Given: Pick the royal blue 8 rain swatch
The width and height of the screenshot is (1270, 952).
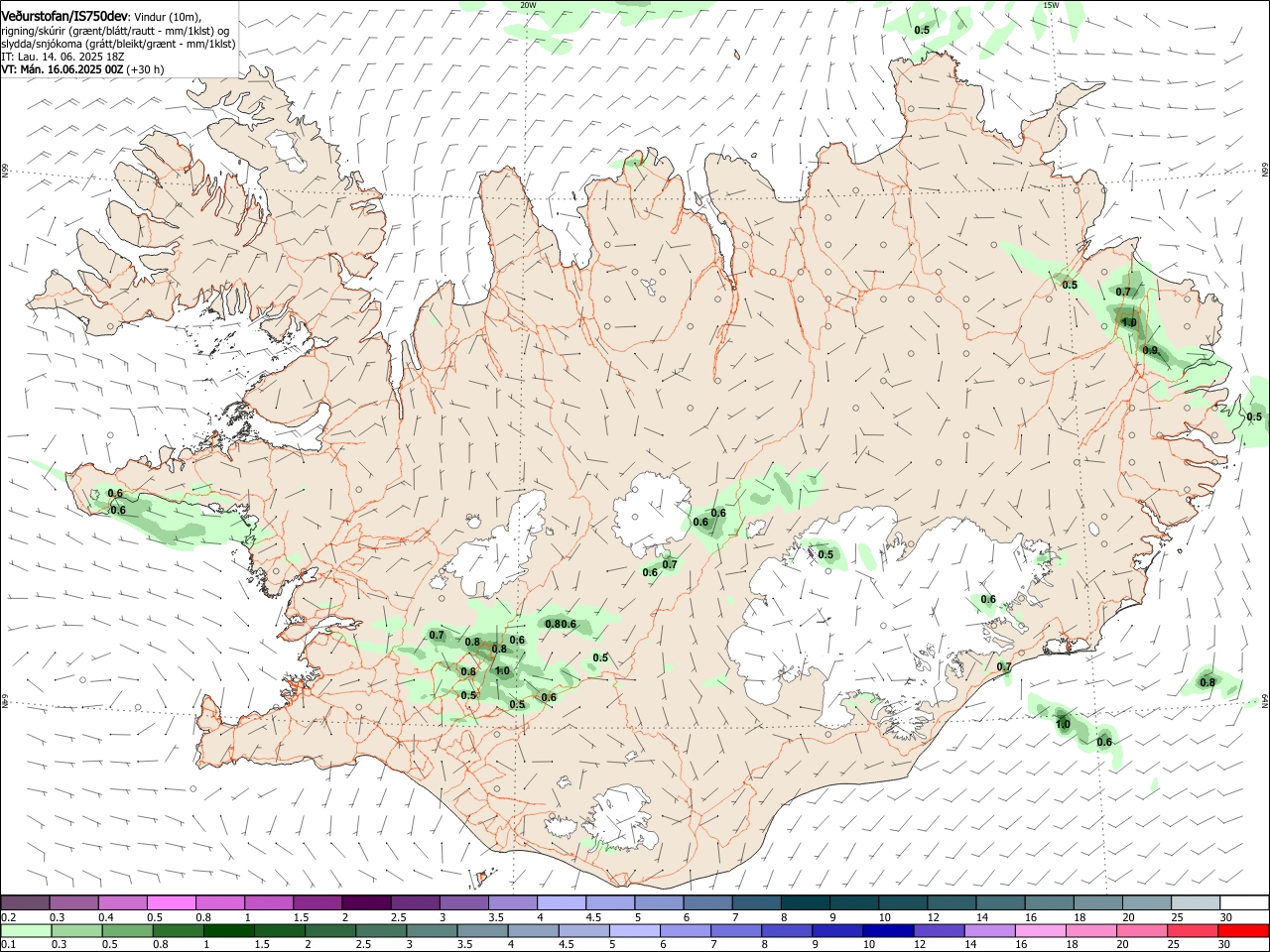Looking at the screenshot, I should click(x=785, y=930).
